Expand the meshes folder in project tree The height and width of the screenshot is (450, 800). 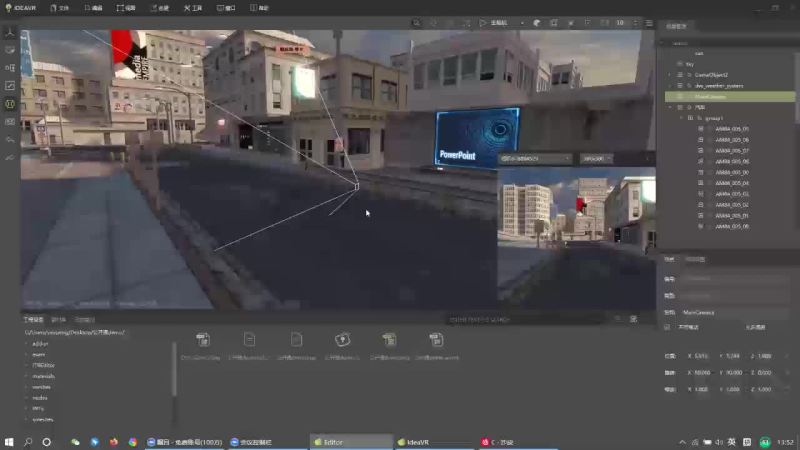27,387
